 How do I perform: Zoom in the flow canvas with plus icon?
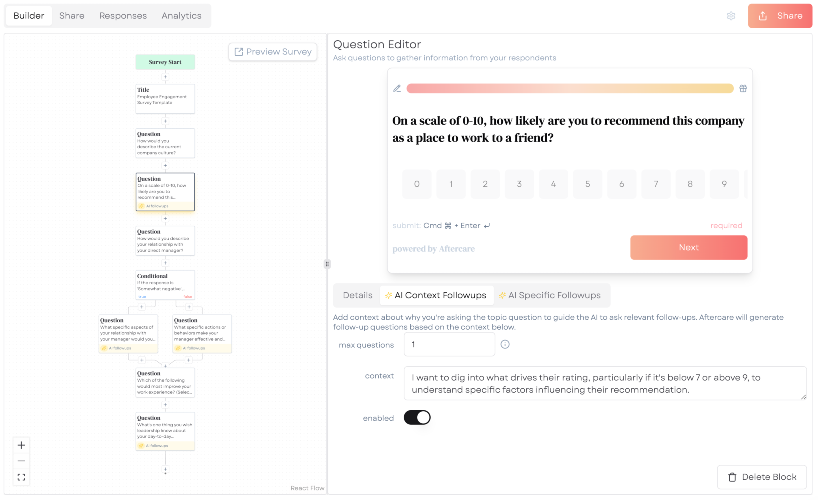click(21, 445)
